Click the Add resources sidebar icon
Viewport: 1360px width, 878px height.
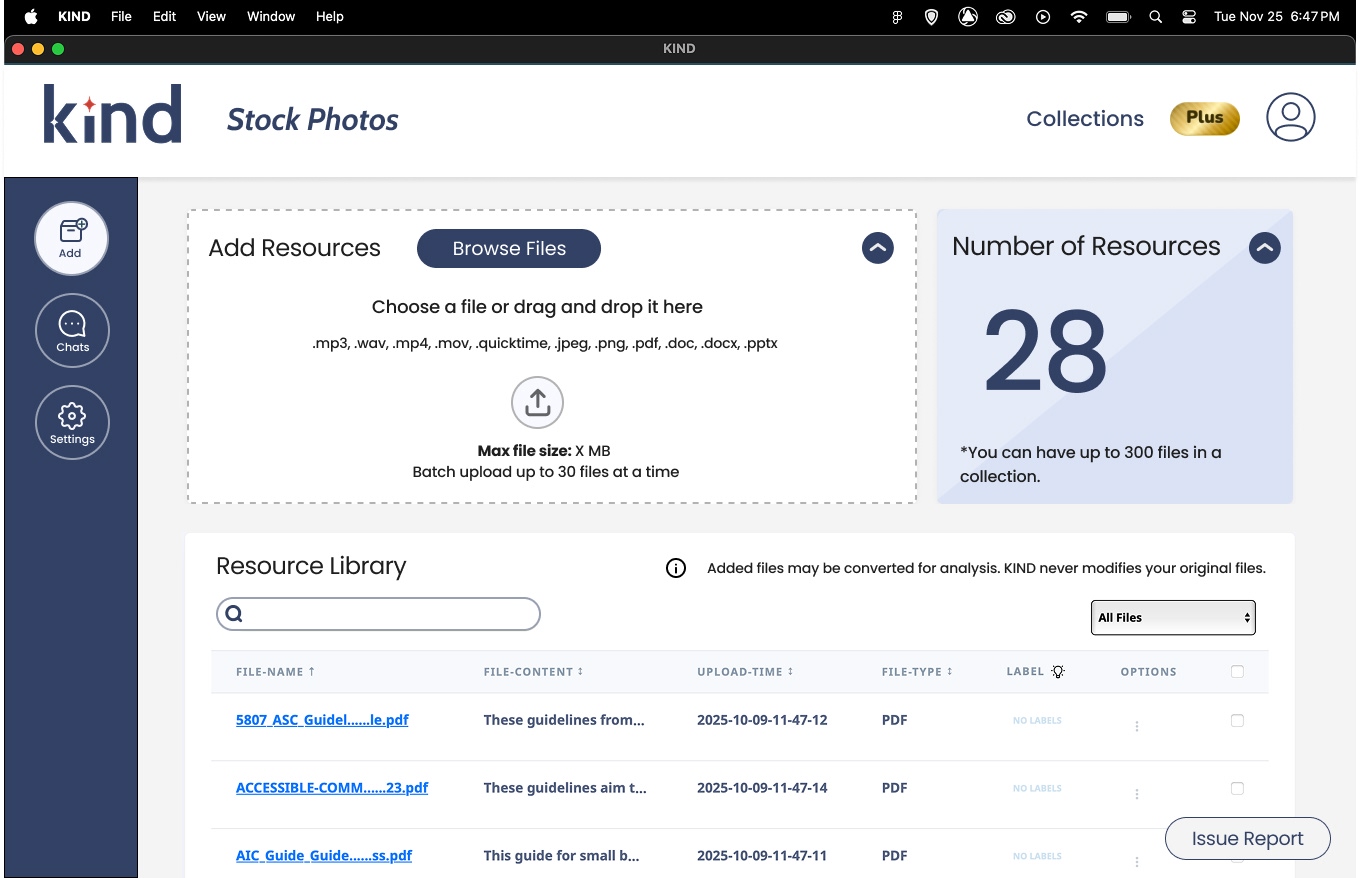[71, 238]
